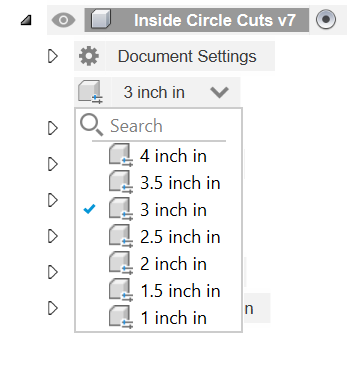
Task: Choose the 2.5 inch in configuration
Action: tap(159, 237)
